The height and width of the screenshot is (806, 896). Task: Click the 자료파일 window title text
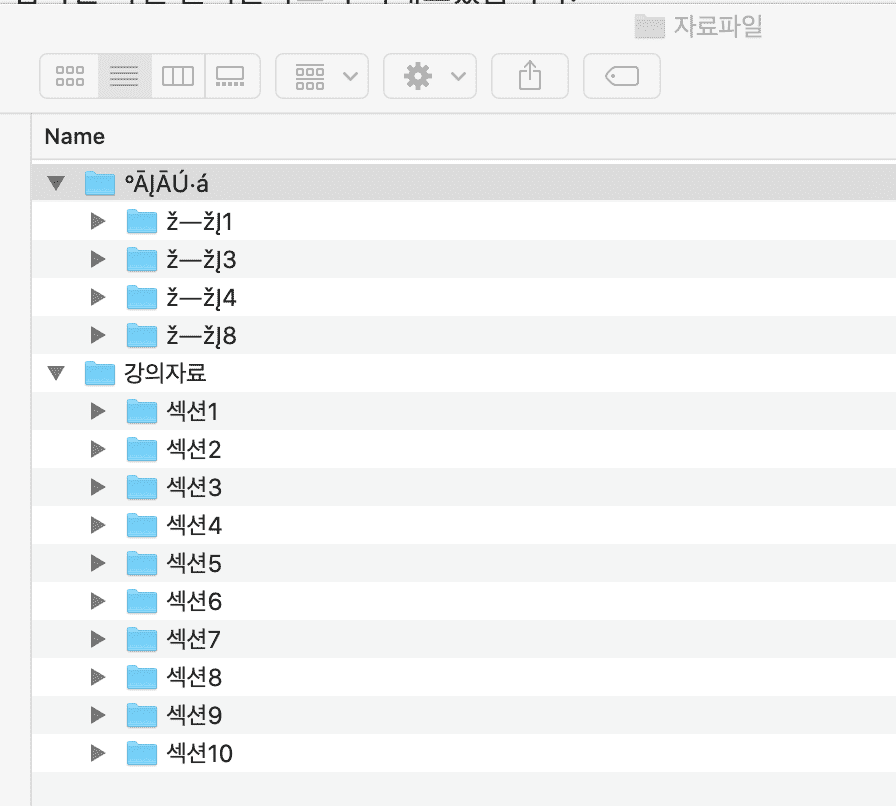tap(718, 26)
